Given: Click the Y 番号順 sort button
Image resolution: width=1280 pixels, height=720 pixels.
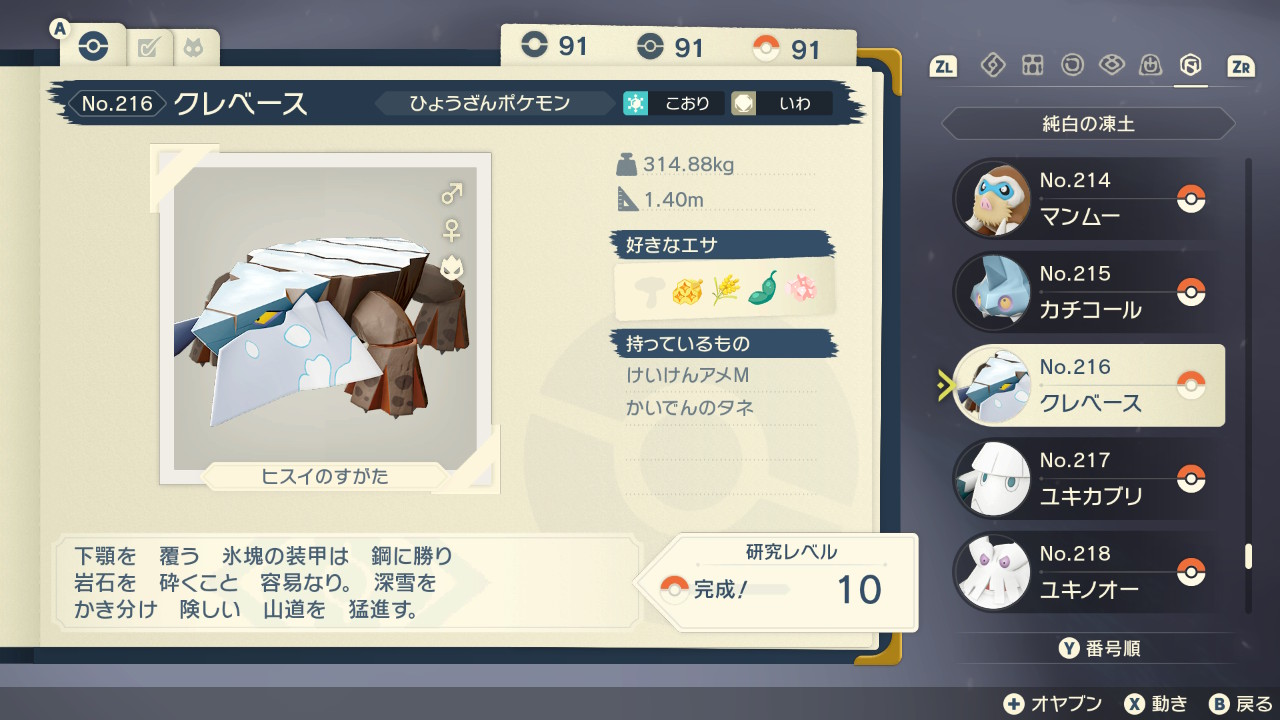Looking at the screenshot, I should 1099,649.
